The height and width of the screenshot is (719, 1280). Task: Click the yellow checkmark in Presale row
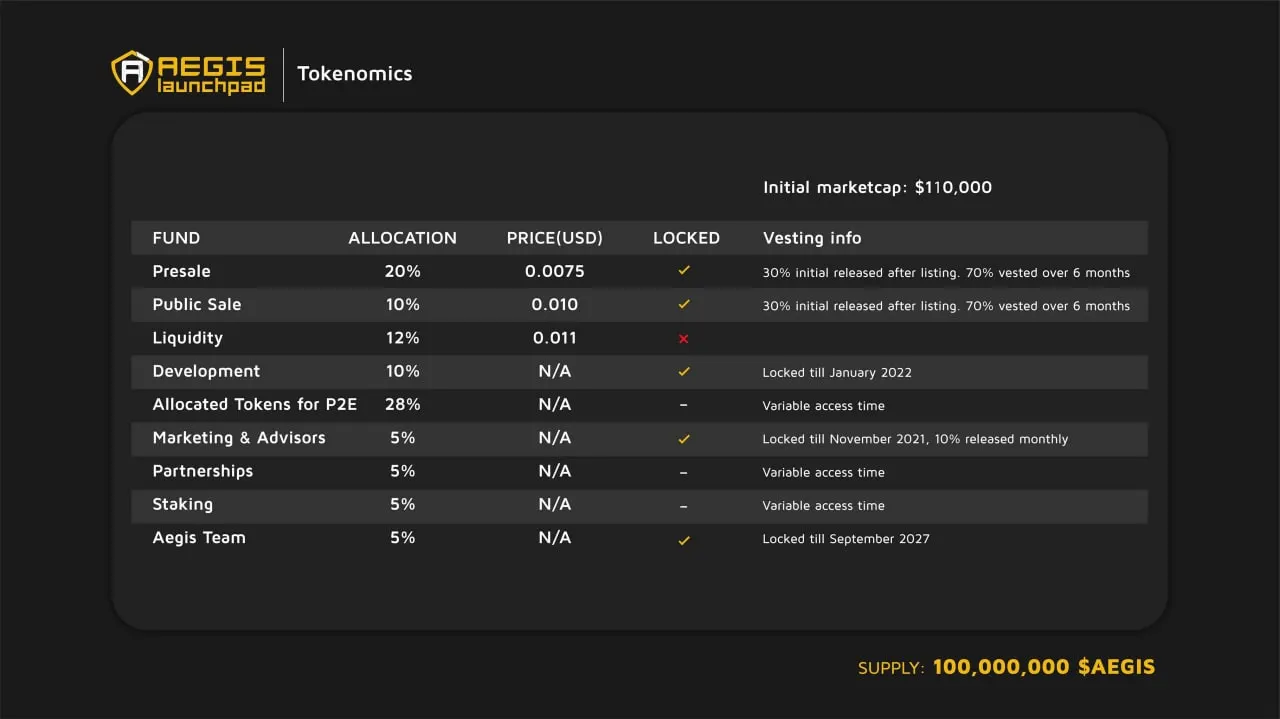(x=684, y=271)
